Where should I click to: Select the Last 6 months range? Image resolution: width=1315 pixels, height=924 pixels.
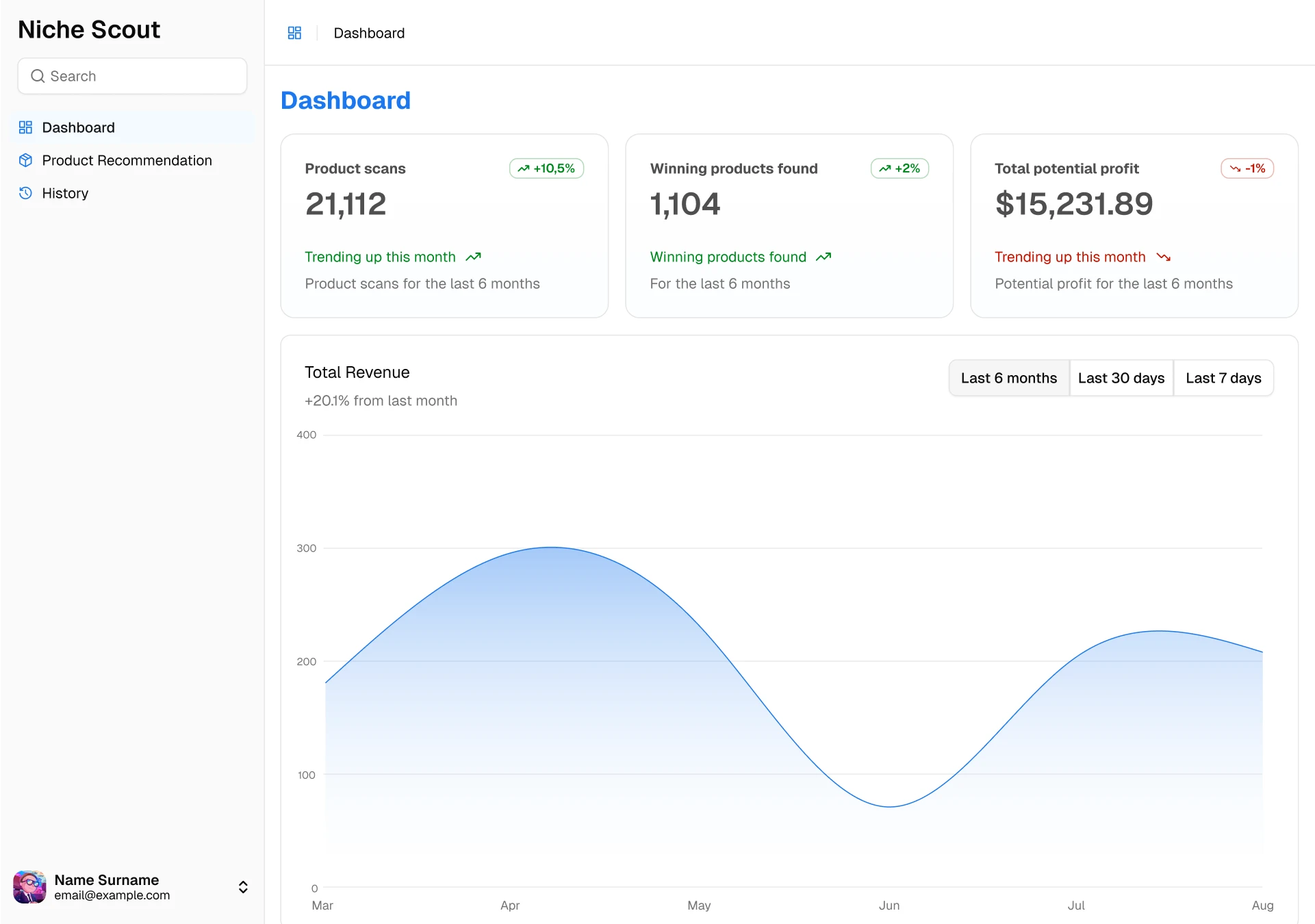pyautogui.click(x=1008, y=378)
